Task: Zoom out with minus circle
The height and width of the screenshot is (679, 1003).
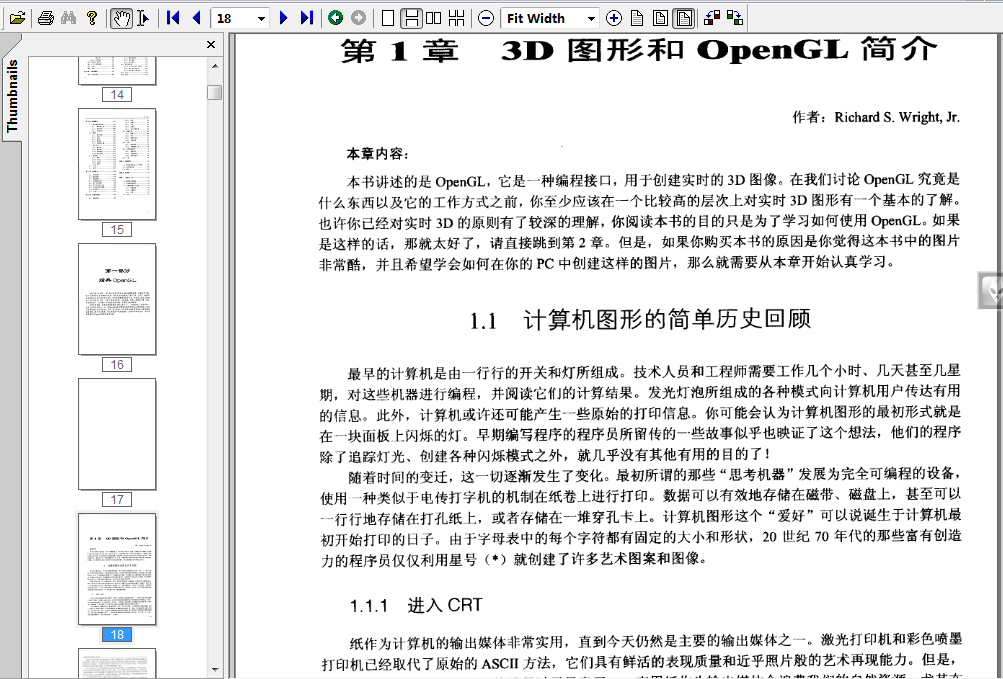Action: tap(486, 18)
